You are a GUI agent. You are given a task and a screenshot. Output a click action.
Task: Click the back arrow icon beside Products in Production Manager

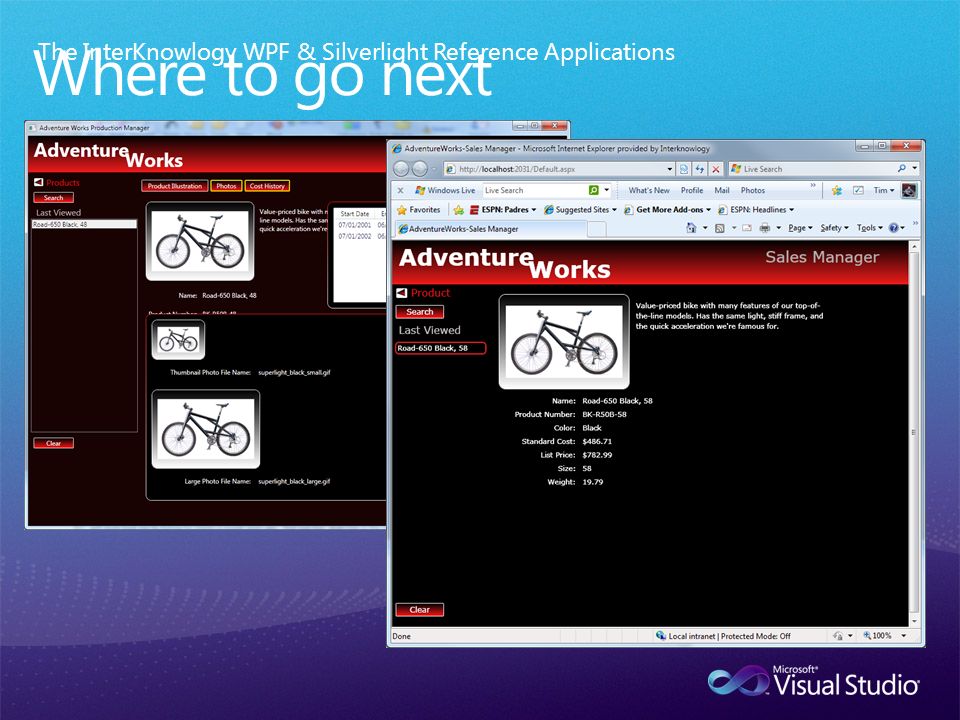[39, 182]
